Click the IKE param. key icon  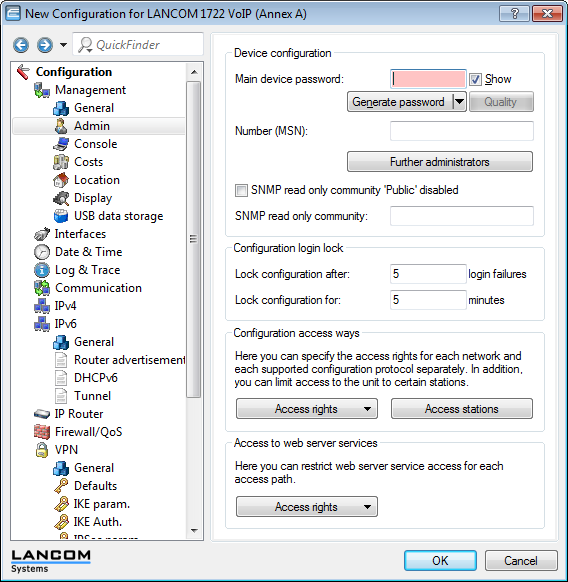[x=61, y=504]
